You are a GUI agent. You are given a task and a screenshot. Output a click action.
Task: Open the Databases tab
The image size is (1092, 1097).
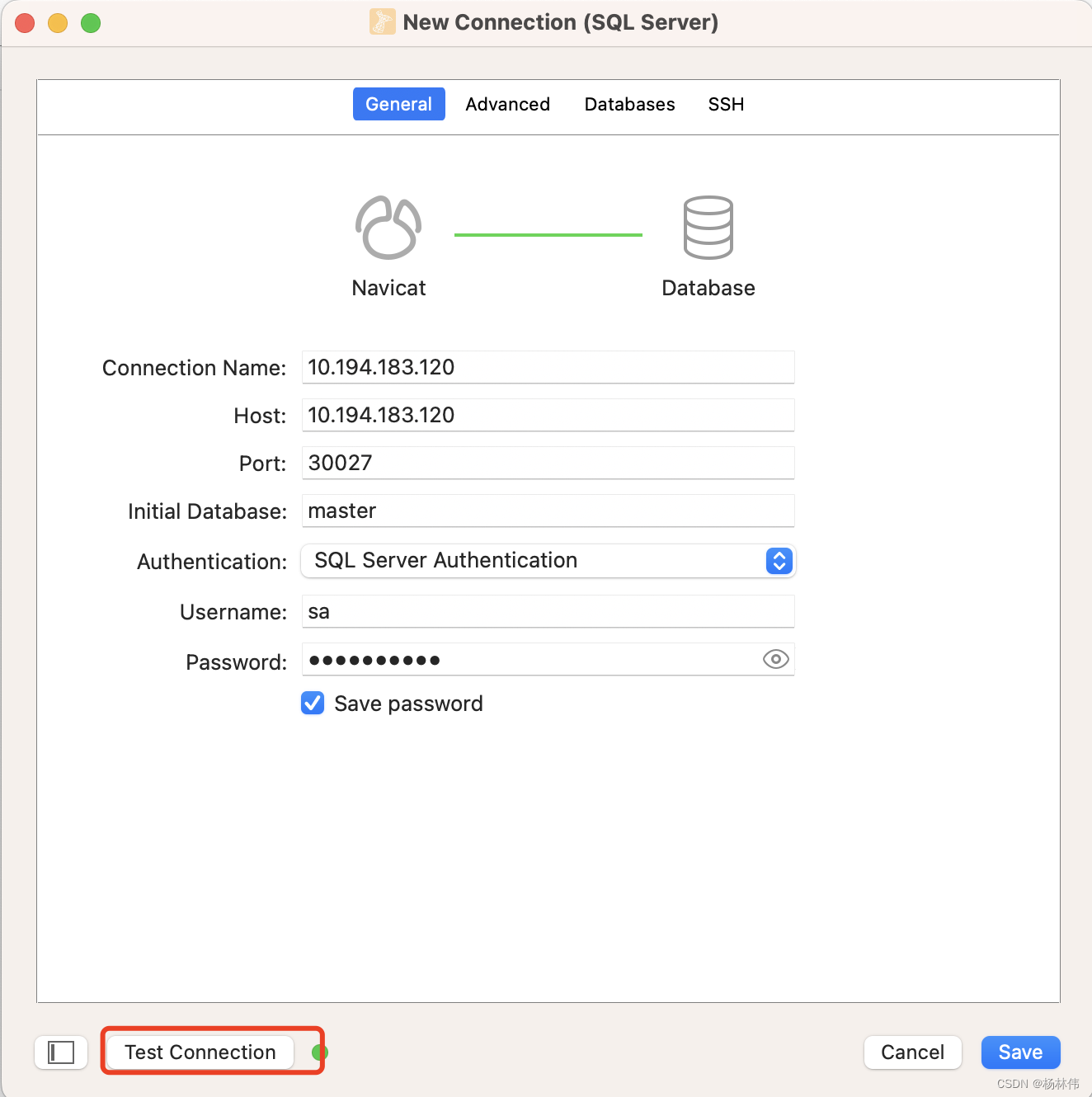629,104
